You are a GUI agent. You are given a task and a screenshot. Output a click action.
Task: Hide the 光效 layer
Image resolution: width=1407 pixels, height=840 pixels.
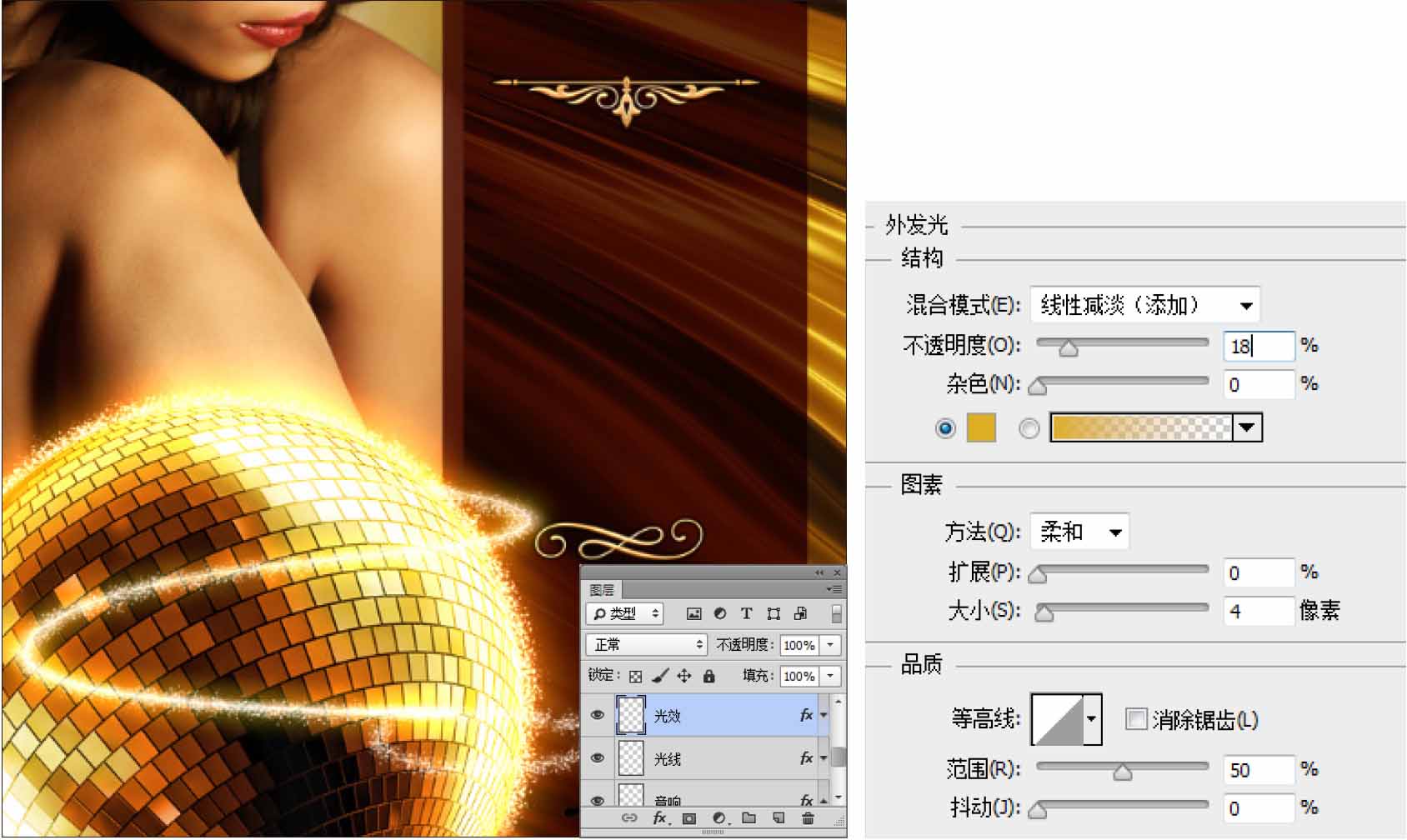click(x=598, y=715)
